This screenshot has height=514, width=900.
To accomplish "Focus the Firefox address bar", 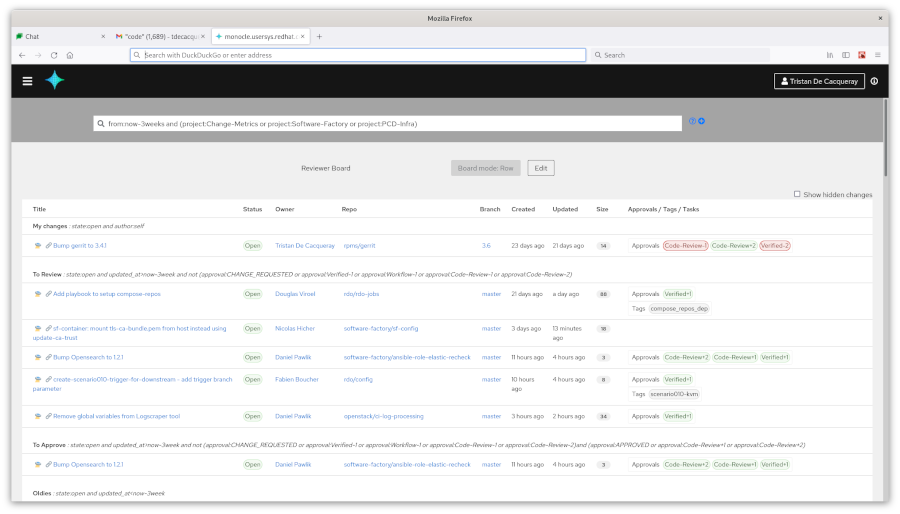I will tap(358, 55).
